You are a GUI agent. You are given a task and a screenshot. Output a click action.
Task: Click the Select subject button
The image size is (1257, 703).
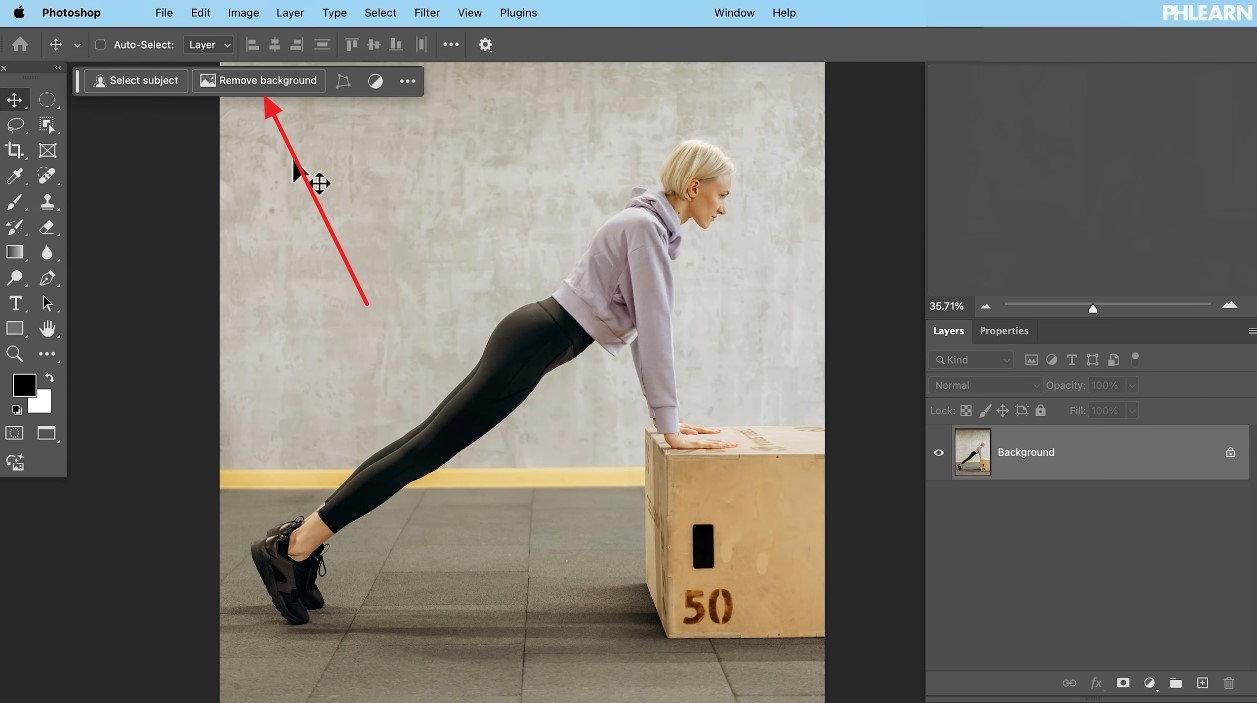(x=136, y=81)
